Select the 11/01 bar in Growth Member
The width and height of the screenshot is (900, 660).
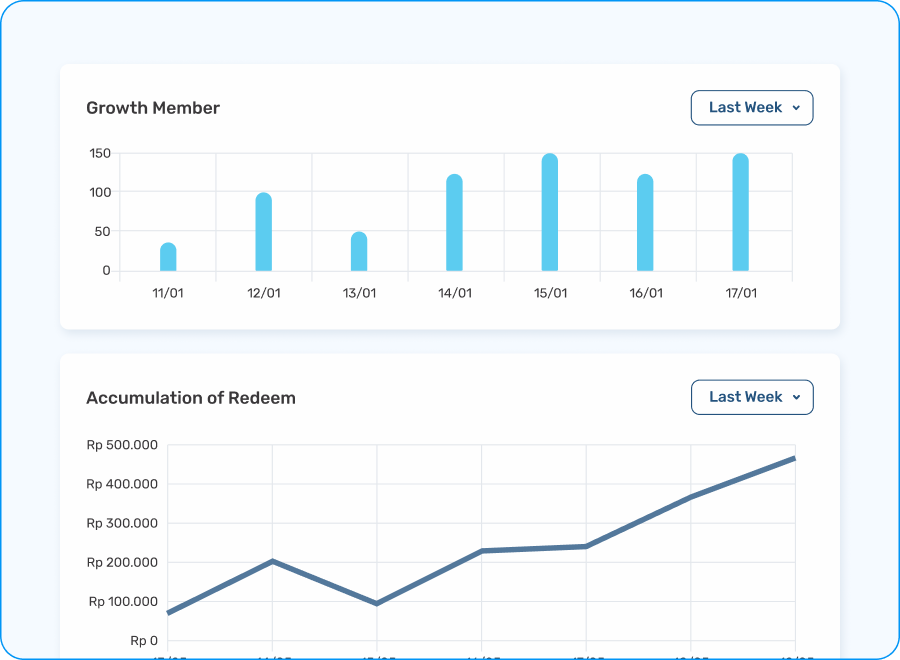pyautogui.click(x=168, y=257)
